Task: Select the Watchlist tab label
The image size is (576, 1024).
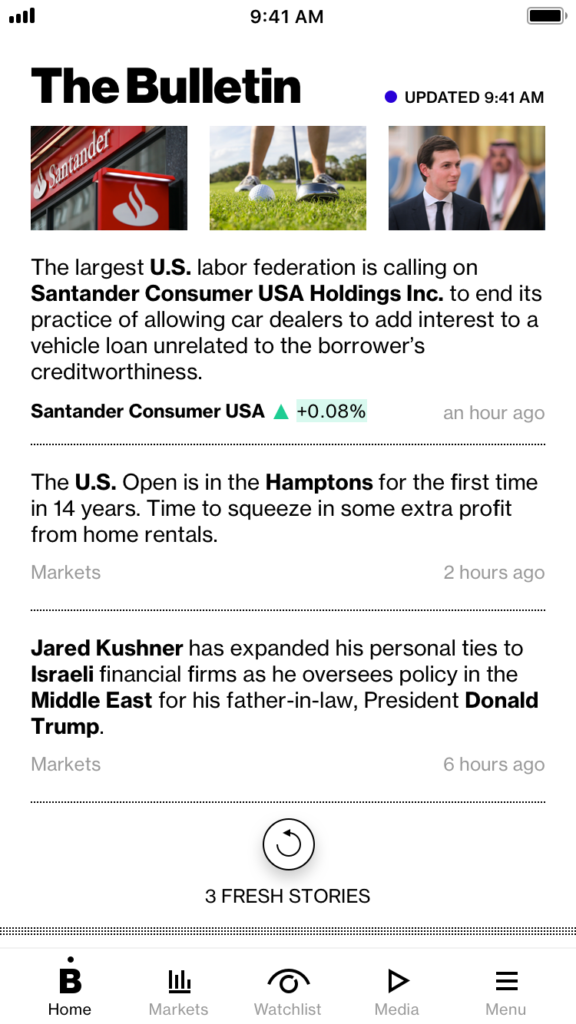Action: coord(288,1009)
